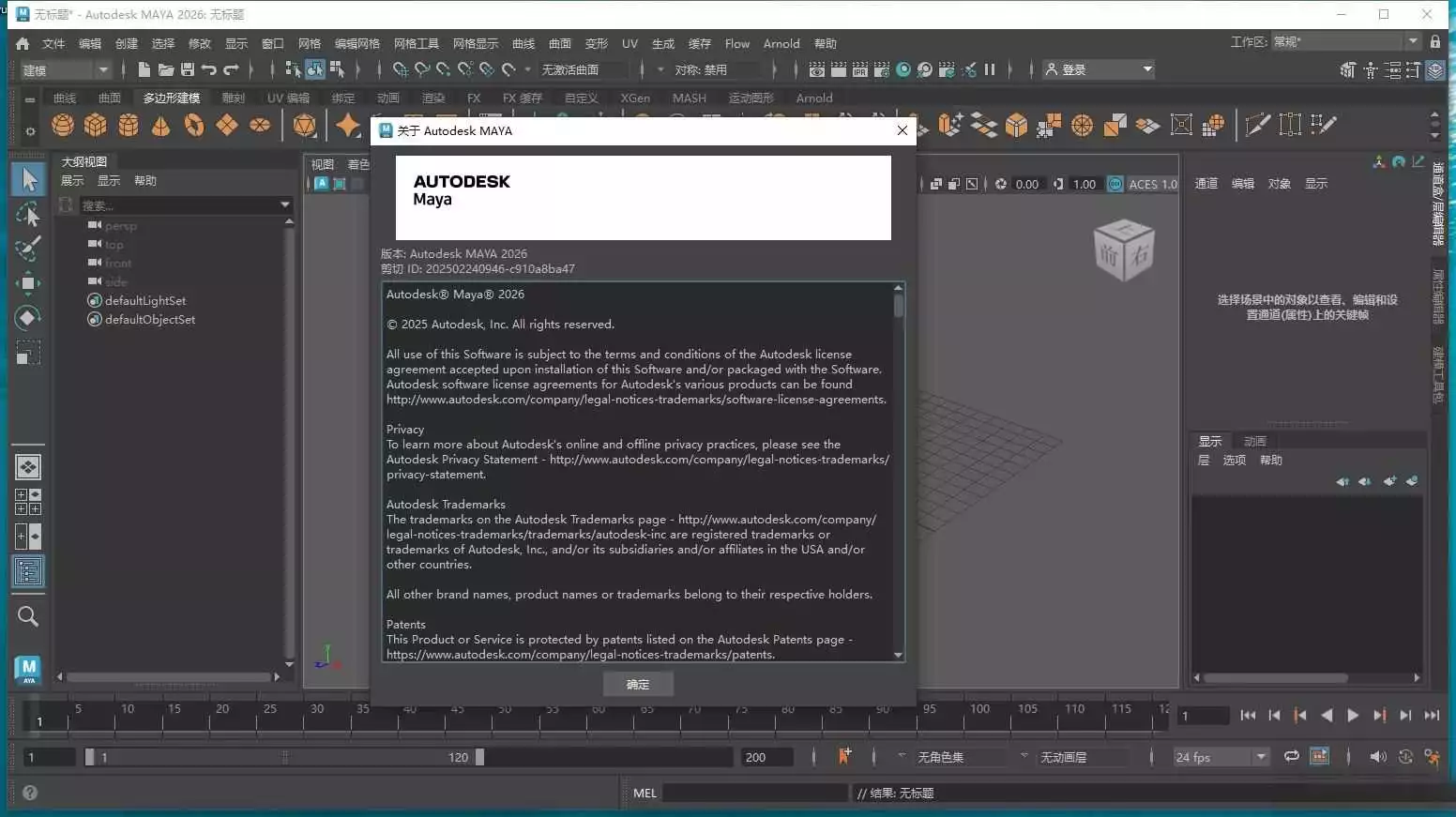This screenshot has height=817, width=1456.
Task: Pick the Paint Selection brush tool
Action: (x=28, y=249)
